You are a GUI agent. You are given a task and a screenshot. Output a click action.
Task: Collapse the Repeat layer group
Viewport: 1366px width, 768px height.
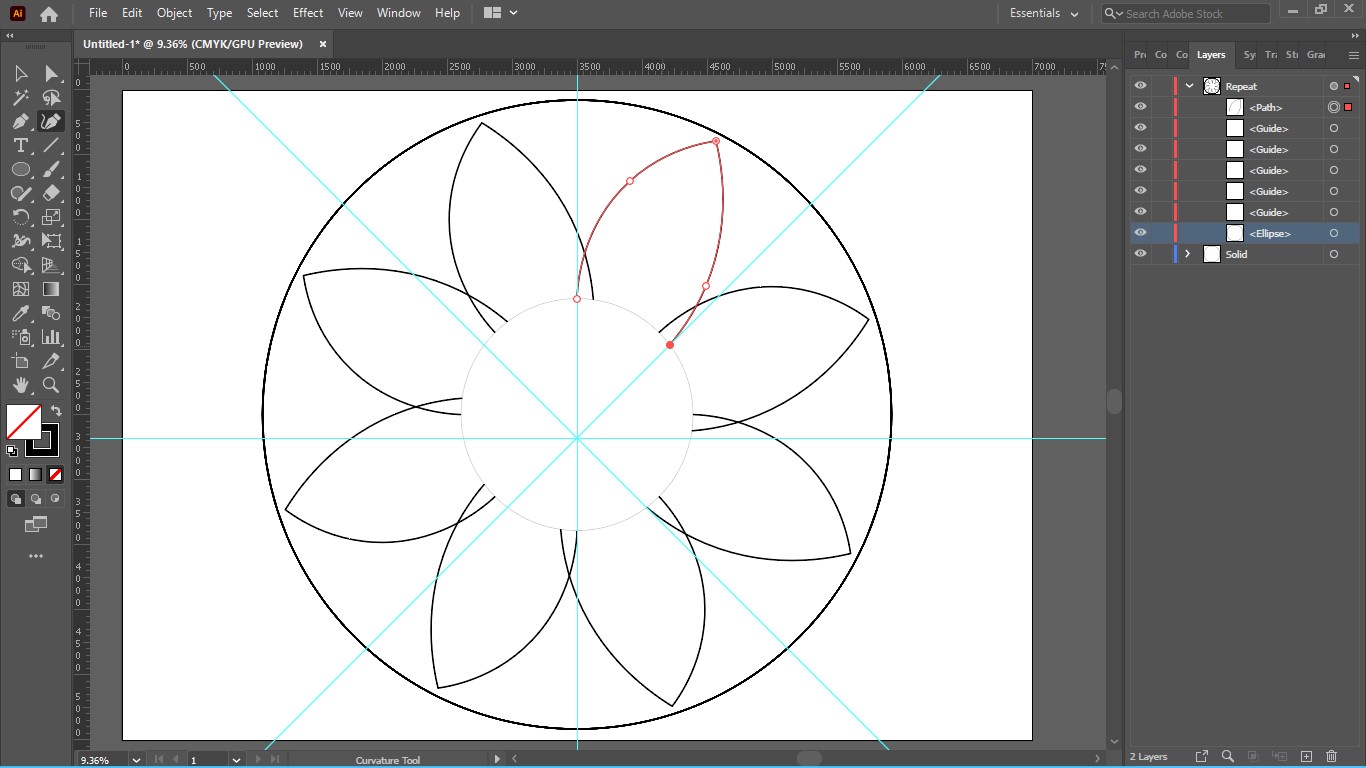[1189, 86]
